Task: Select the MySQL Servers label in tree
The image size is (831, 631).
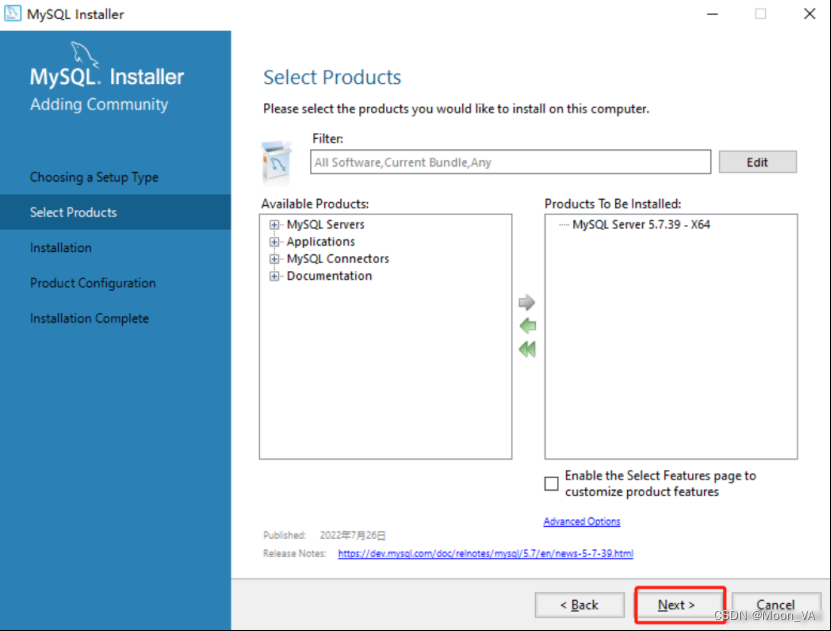Action: tap(325, 225)
